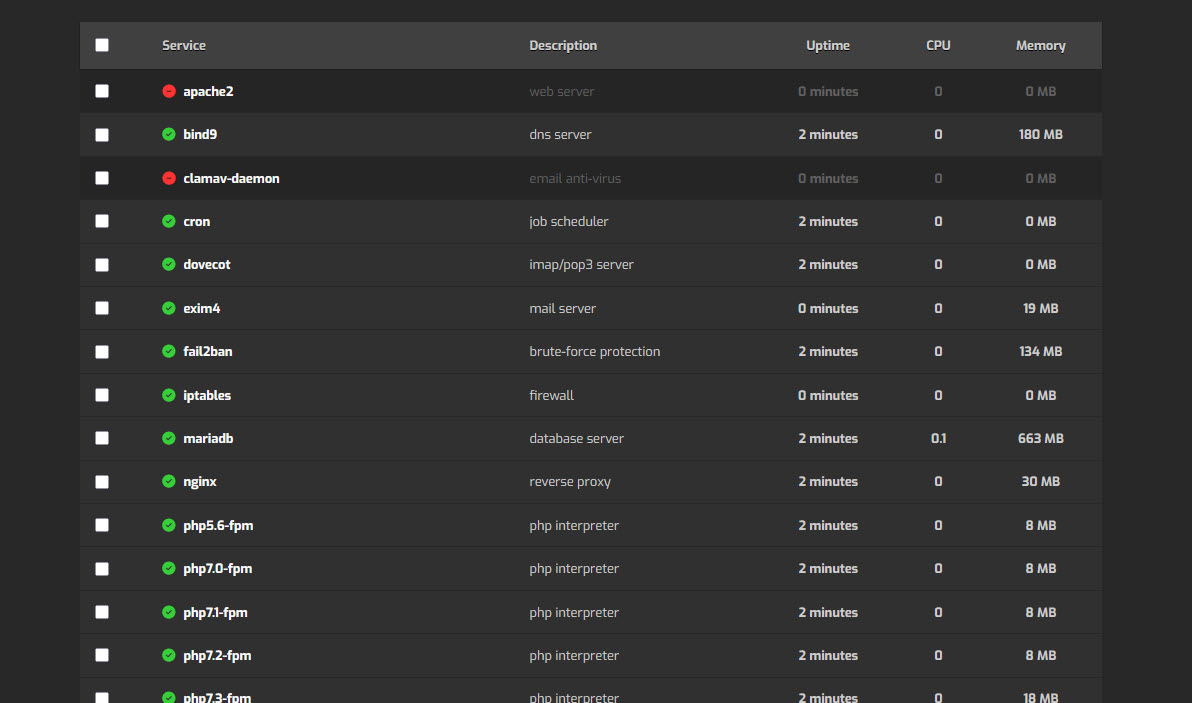Click the 19 MB memory value for exim4
This screenshot has height=703, width=1192.
1041,309
